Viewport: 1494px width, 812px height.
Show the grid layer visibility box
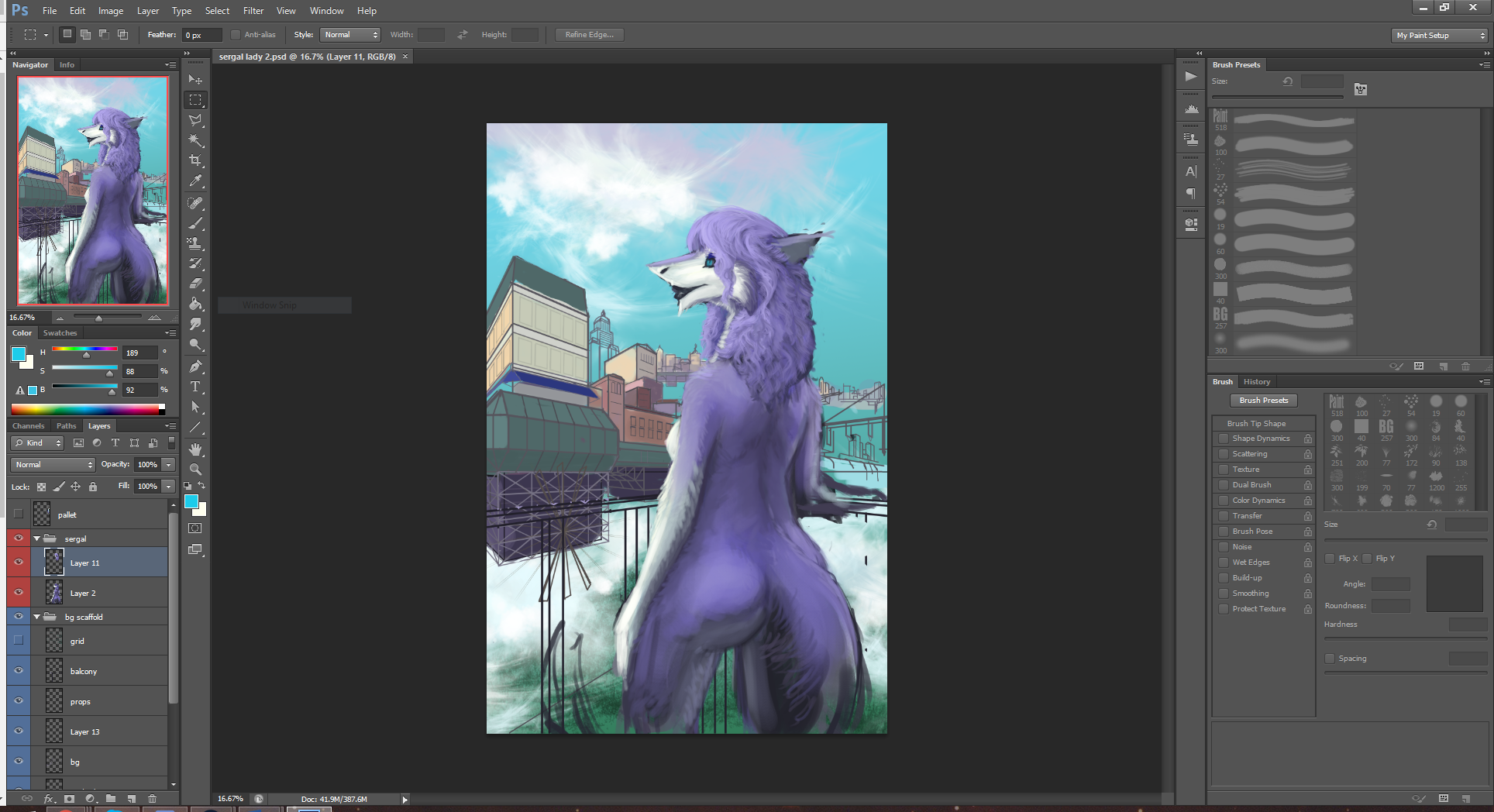19,641
